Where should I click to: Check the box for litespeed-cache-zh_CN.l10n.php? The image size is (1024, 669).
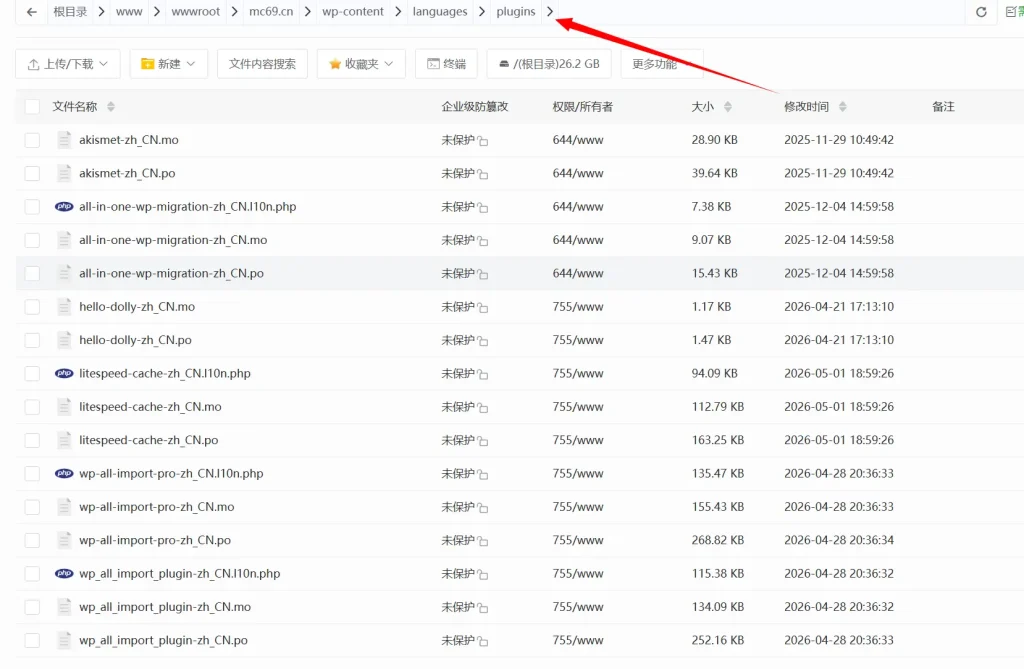pos(32,373)
